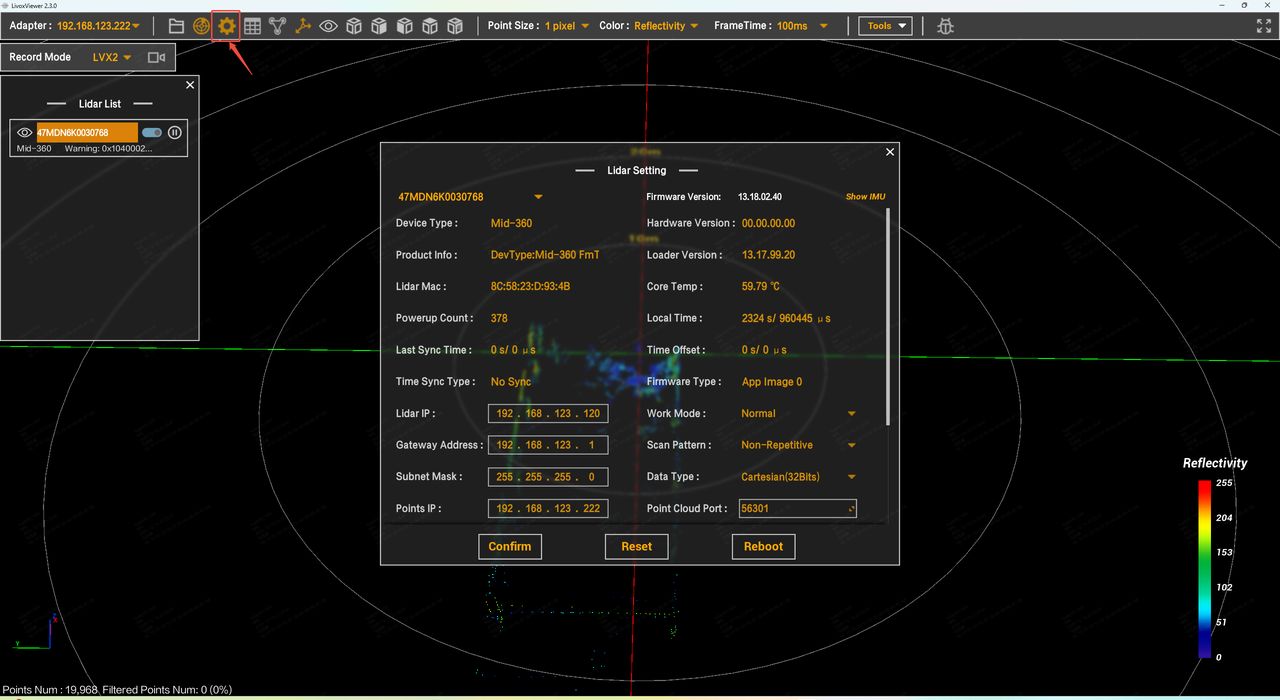The width and height of the screenshot is (1280, 700).
Task: Switch off the lidar enable toggle in Lidar List
Action: [152, 132]
